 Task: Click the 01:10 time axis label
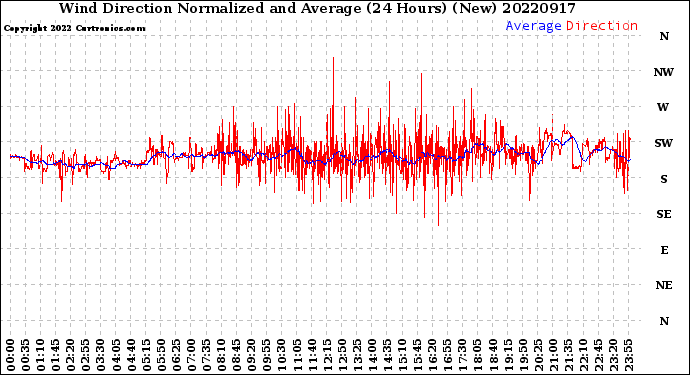[x=40, y=355]
